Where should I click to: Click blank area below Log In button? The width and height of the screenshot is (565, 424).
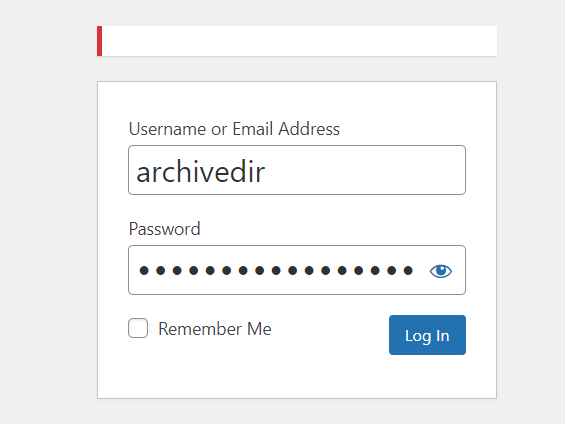click(427, 376)
